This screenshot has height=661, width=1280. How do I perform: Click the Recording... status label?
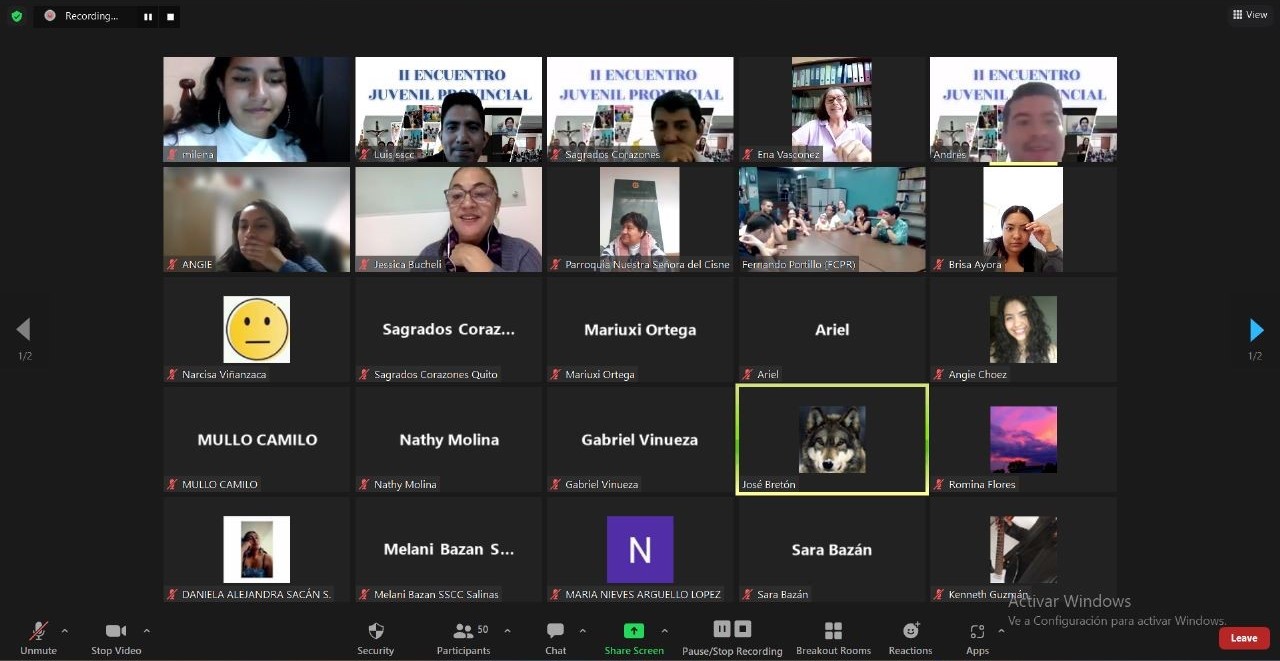(91, 16)
